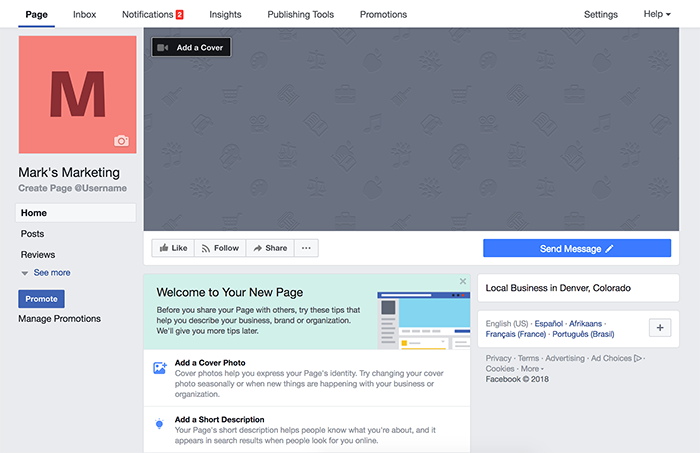Viewport: 700px width, 453px height.
Task: Open page Settings
Action: [601, 14]
